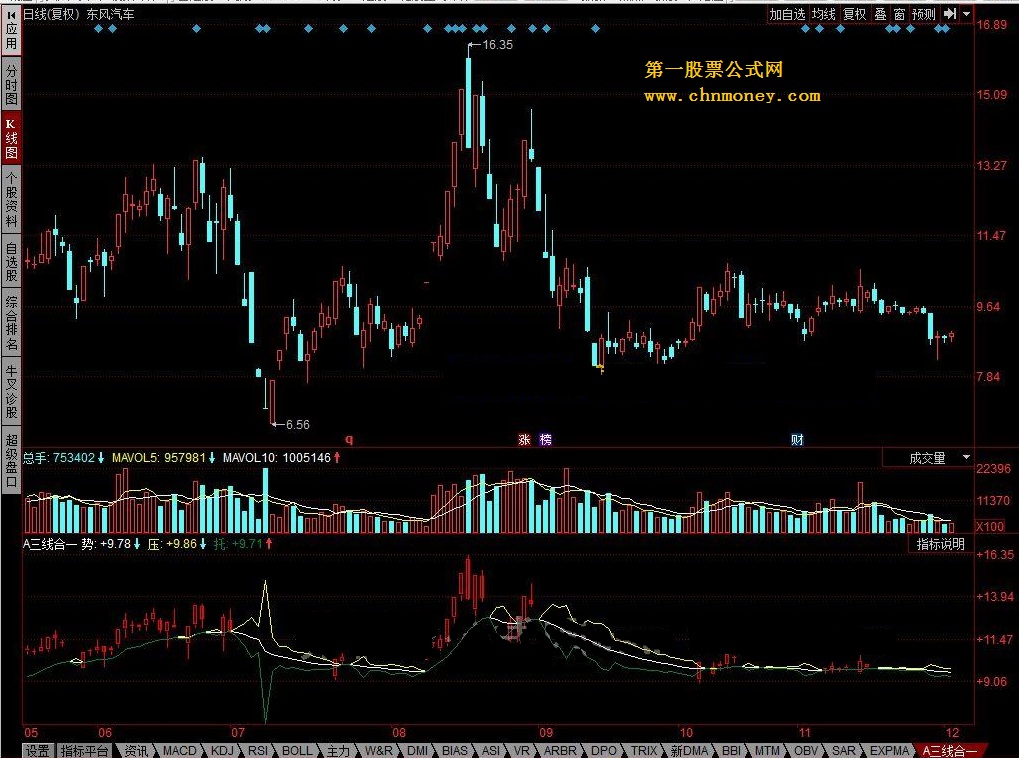This screenshot has height=758, width=1019.
Task: Switch to OBV indicator tab
Action: click(806, 751)
